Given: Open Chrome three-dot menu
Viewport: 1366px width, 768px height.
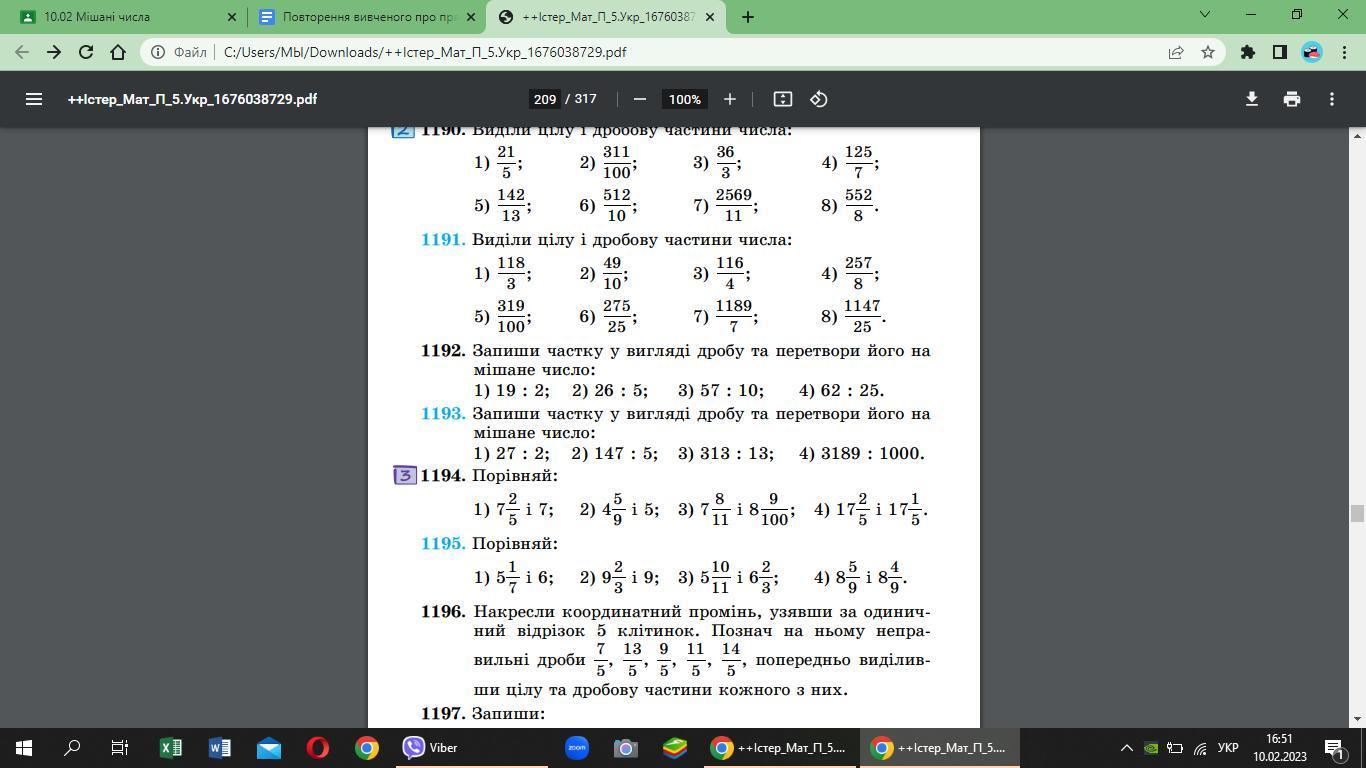Looking at the screenshot, I should pyautogui.click(x=1344, y=52).
